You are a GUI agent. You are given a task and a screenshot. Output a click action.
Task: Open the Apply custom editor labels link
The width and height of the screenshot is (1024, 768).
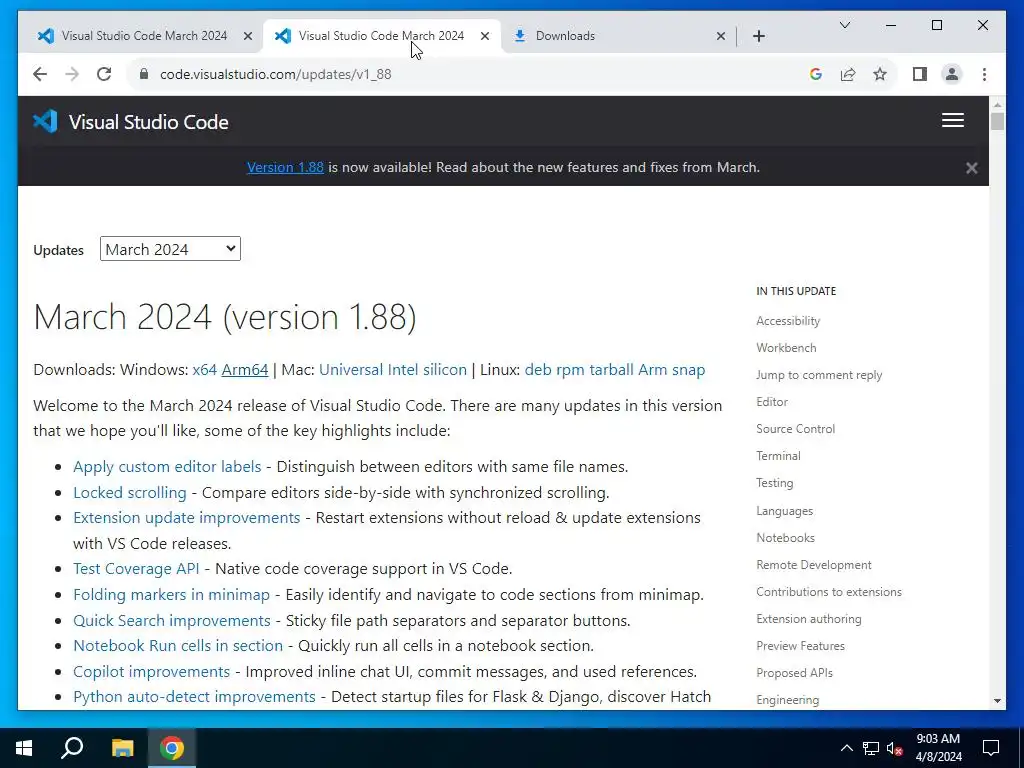point(167,467)
